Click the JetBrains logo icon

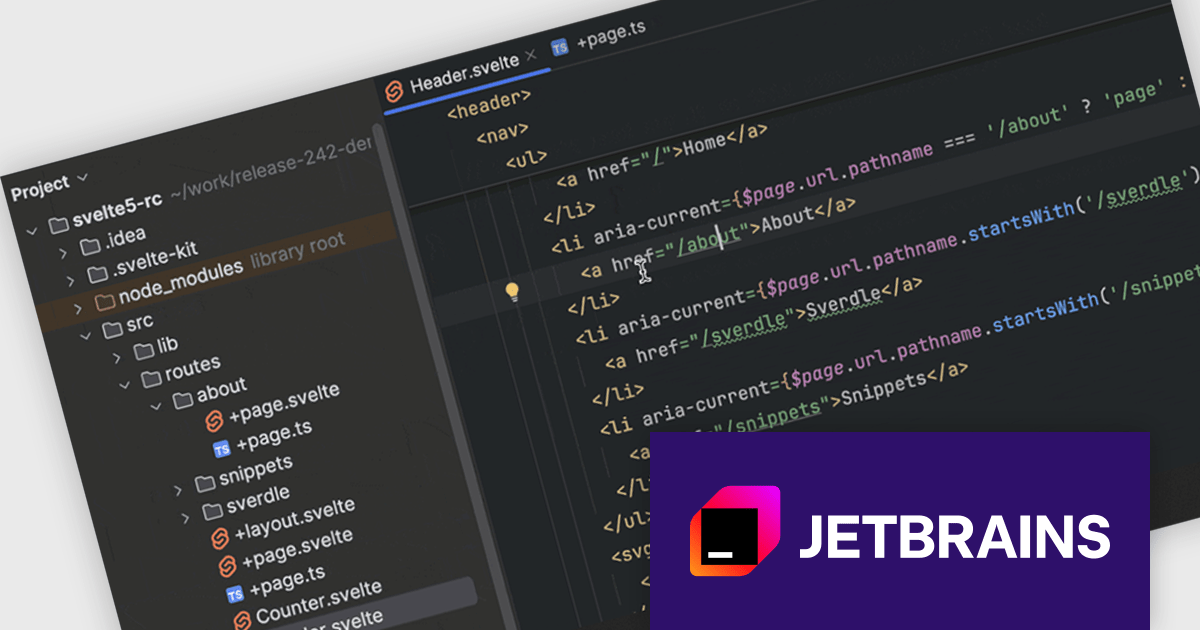tap(735, 531)
